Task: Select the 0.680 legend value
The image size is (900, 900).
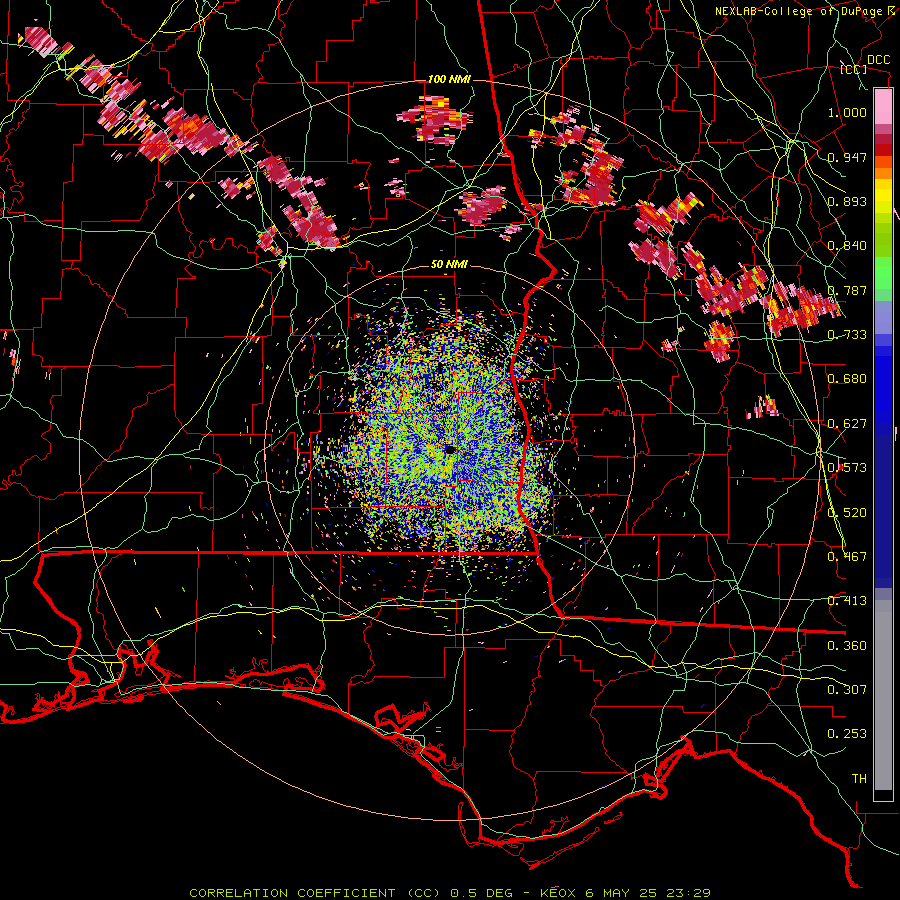Action: pyautogui.click(x=847, y=379)
